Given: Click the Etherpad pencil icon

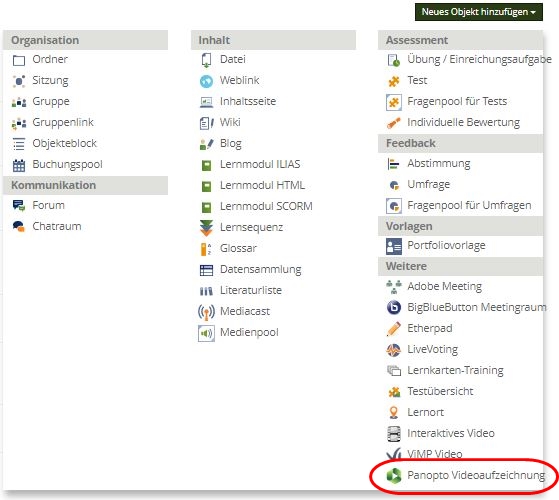Looking at the screenshot, I should pyautogui.click(x=394, y=329).
